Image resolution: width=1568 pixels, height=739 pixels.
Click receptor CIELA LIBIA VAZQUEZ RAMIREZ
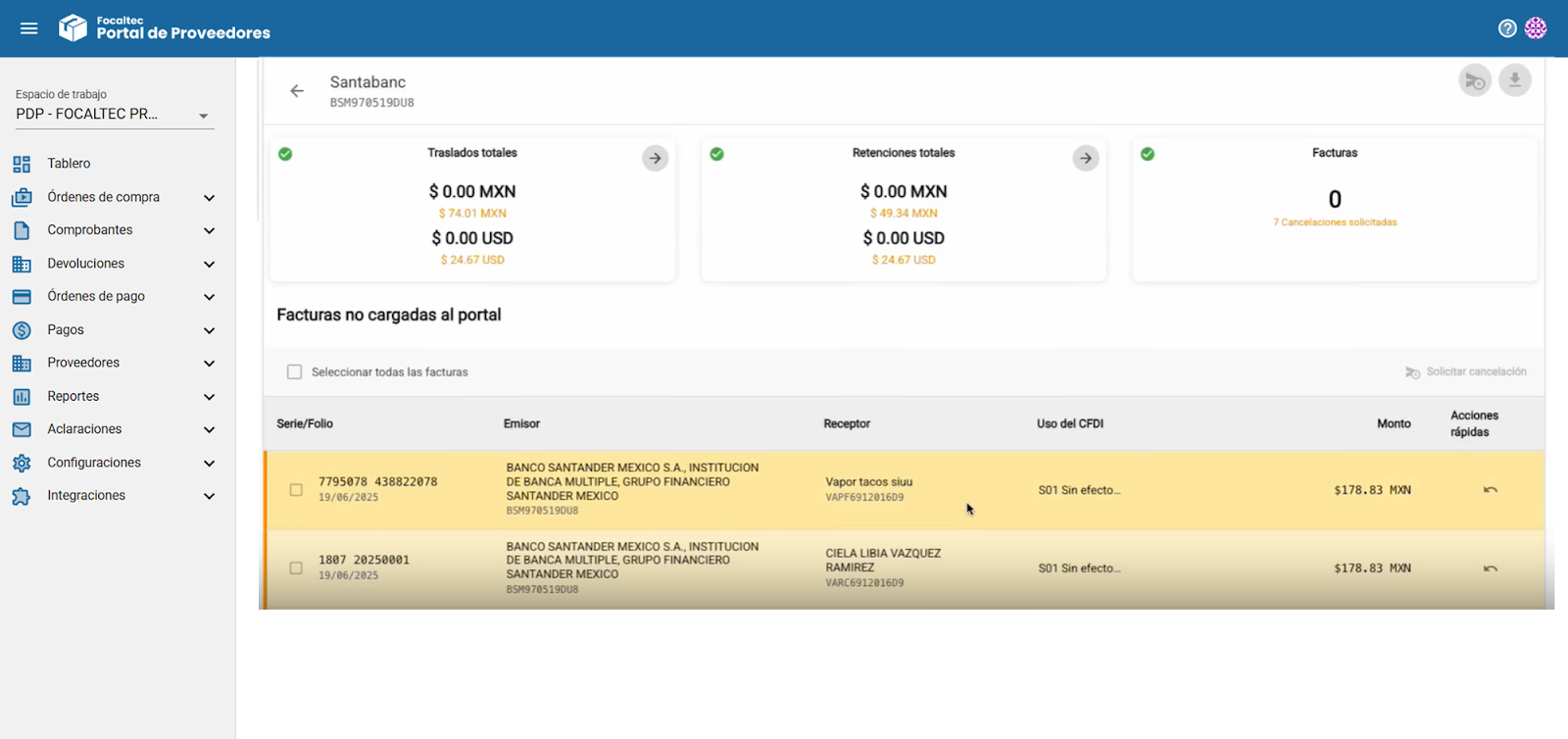(883, 561)
